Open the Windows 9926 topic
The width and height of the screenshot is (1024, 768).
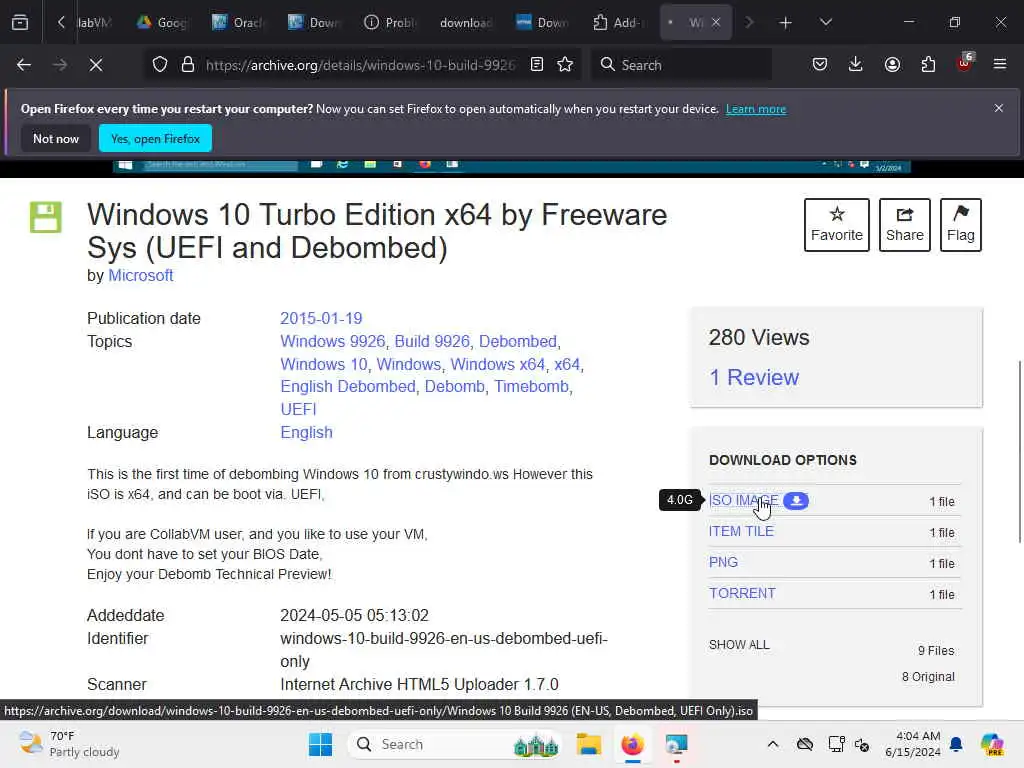click(x=332, y=342)
